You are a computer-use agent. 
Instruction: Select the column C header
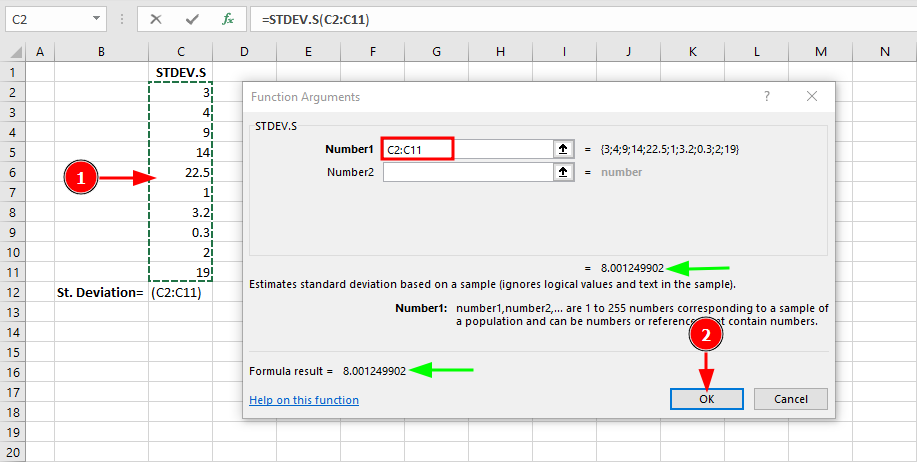(180, 51)
